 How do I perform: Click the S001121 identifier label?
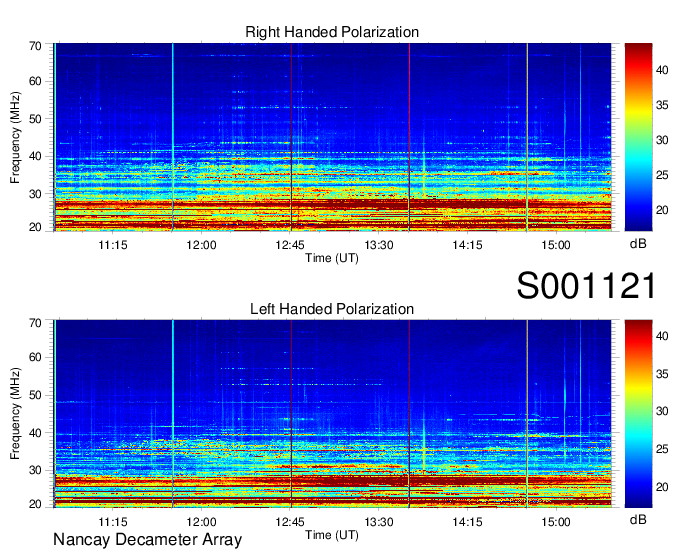tap(586, 285)
